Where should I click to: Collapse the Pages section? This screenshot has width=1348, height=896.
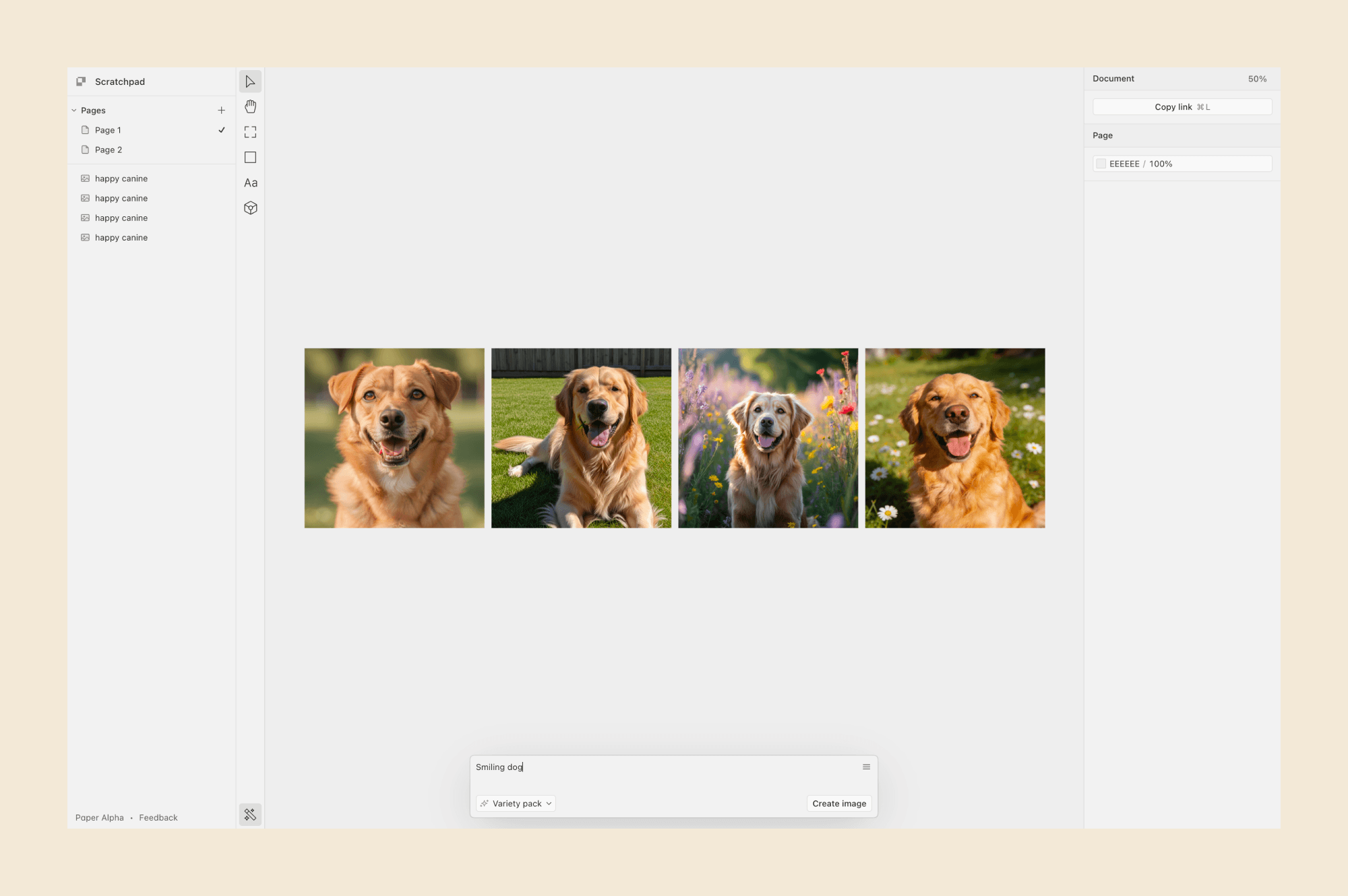click(x=74, y=110)
